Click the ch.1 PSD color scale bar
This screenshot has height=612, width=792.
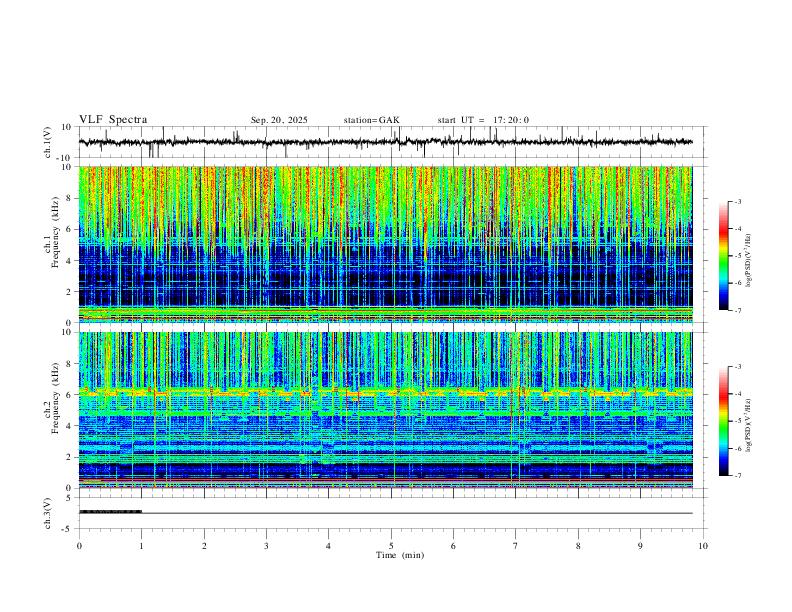pos(723,255)
